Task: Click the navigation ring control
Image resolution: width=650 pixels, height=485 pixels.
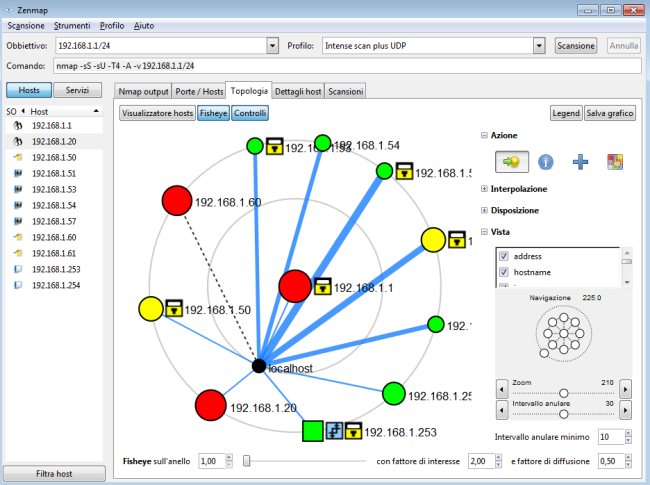Action: tap(563, 333)
